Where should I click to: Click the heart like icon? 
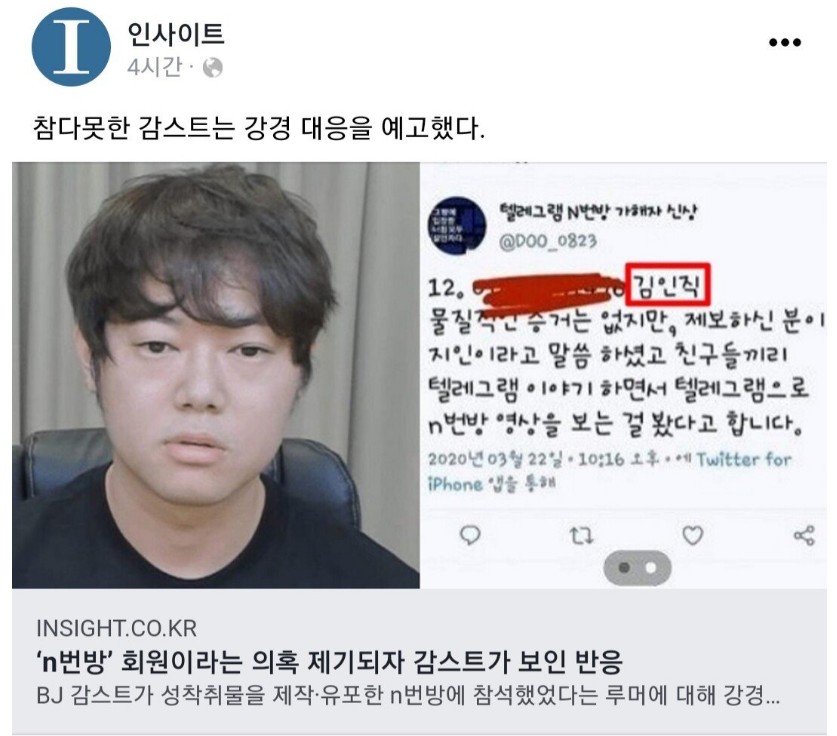pos(692,535)
